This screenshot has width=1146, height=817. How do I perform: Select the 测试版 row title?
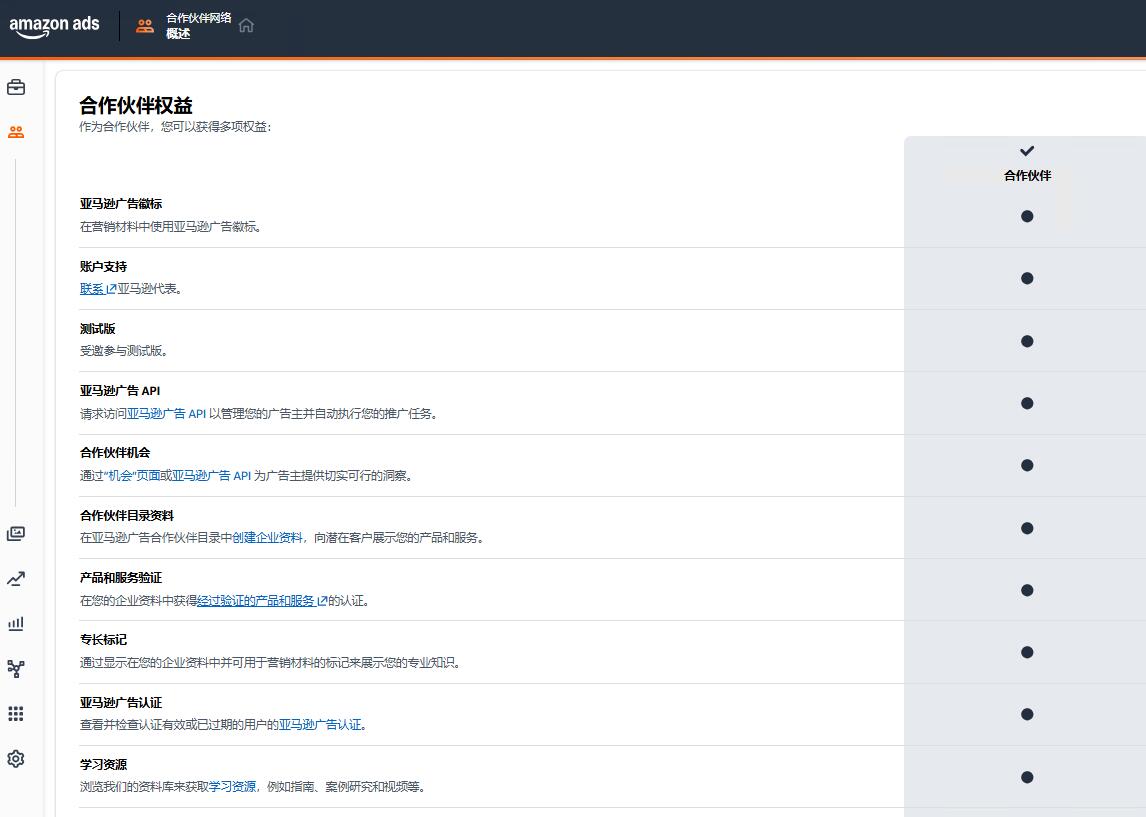97,329
